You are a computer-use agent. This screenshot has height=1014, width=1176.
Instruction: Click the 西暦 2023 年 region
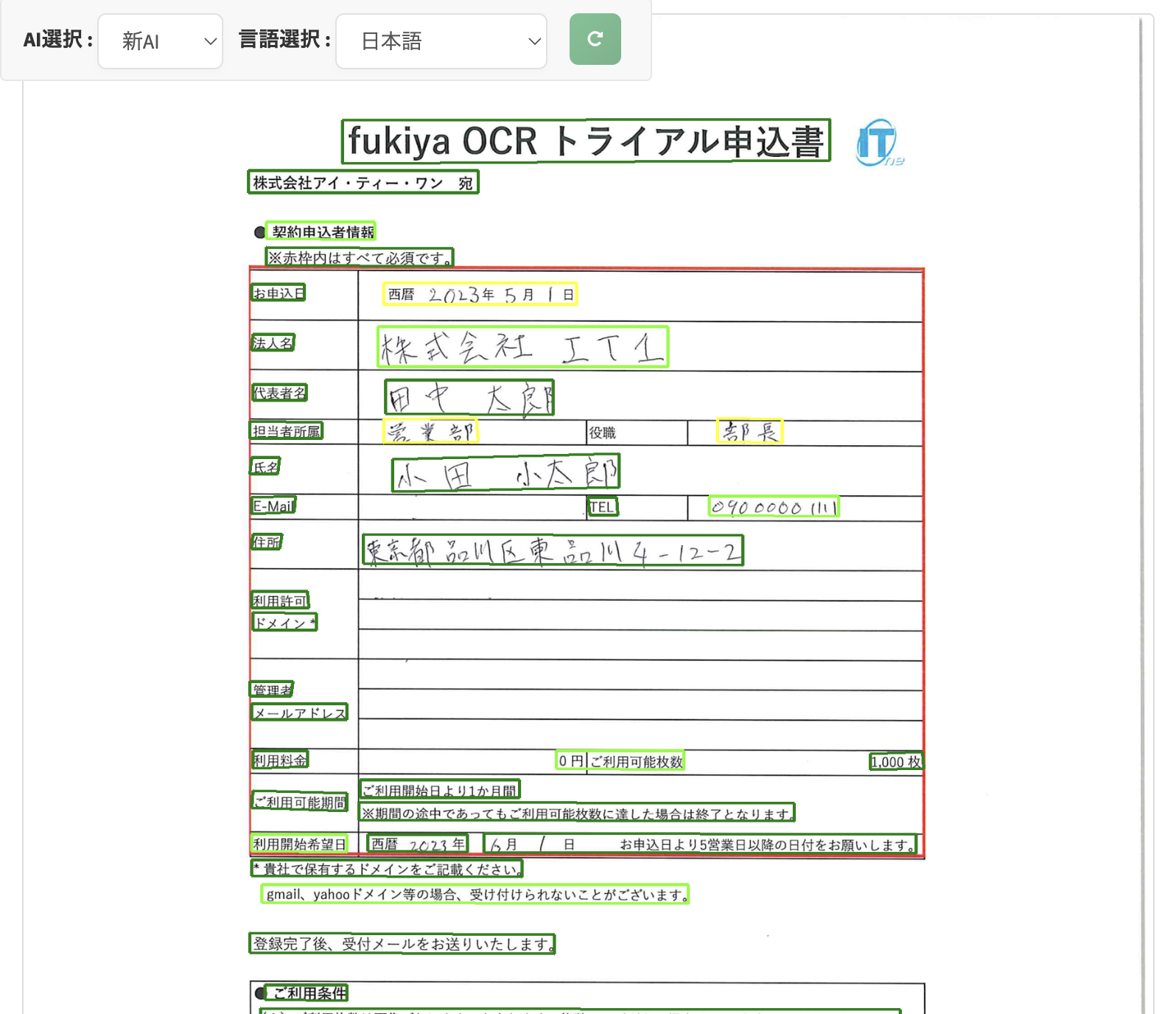(418, 843)
